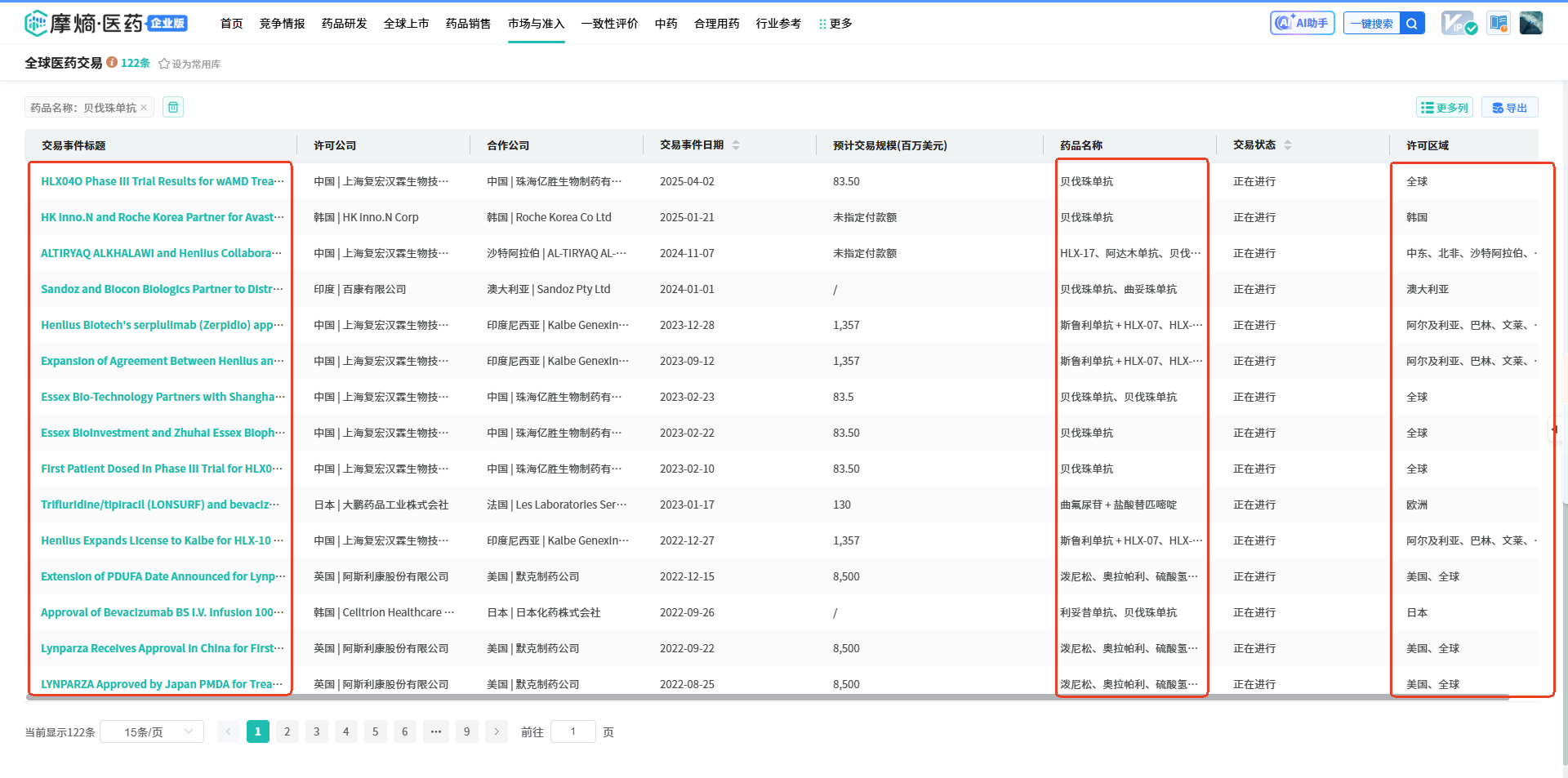This screenshot has width=1568, height=778.
Task: Click 澳大利亚 | Sandoz Pty Ltd cell
Action: pyautogui.click(x=548, y=289)
